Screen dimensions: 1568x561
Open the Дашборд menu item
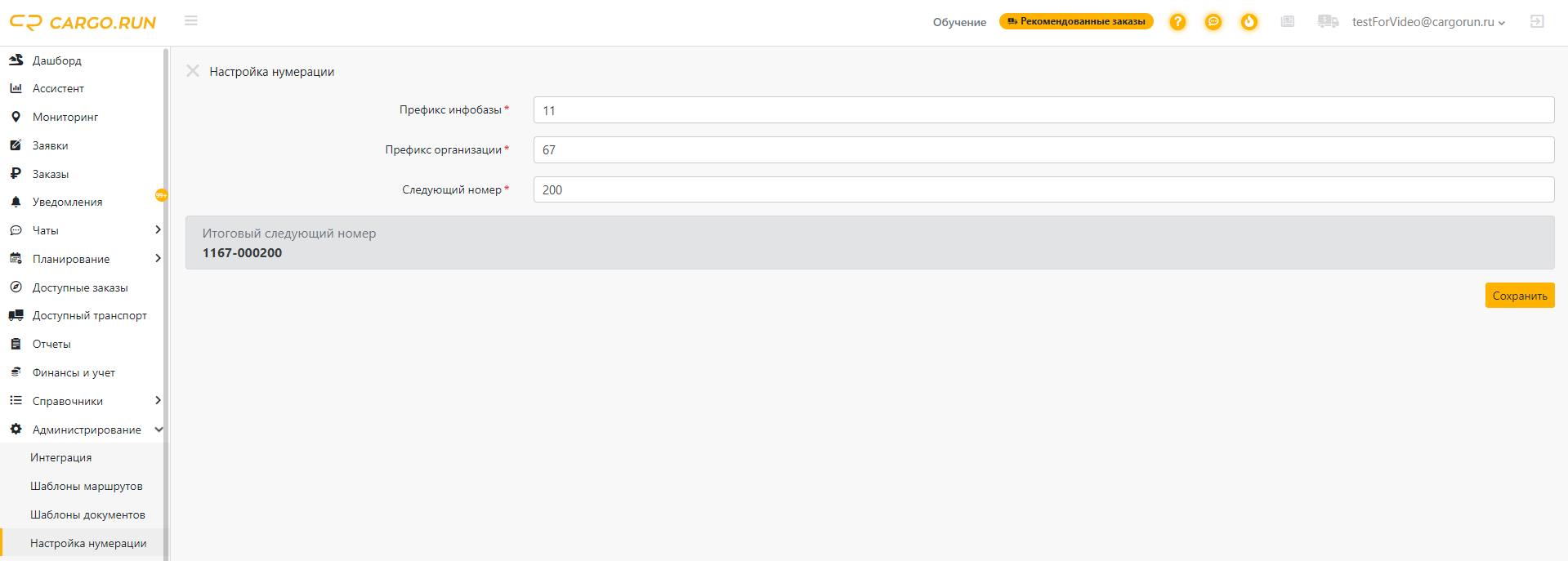pyautogui.click(x=57, y=60)
